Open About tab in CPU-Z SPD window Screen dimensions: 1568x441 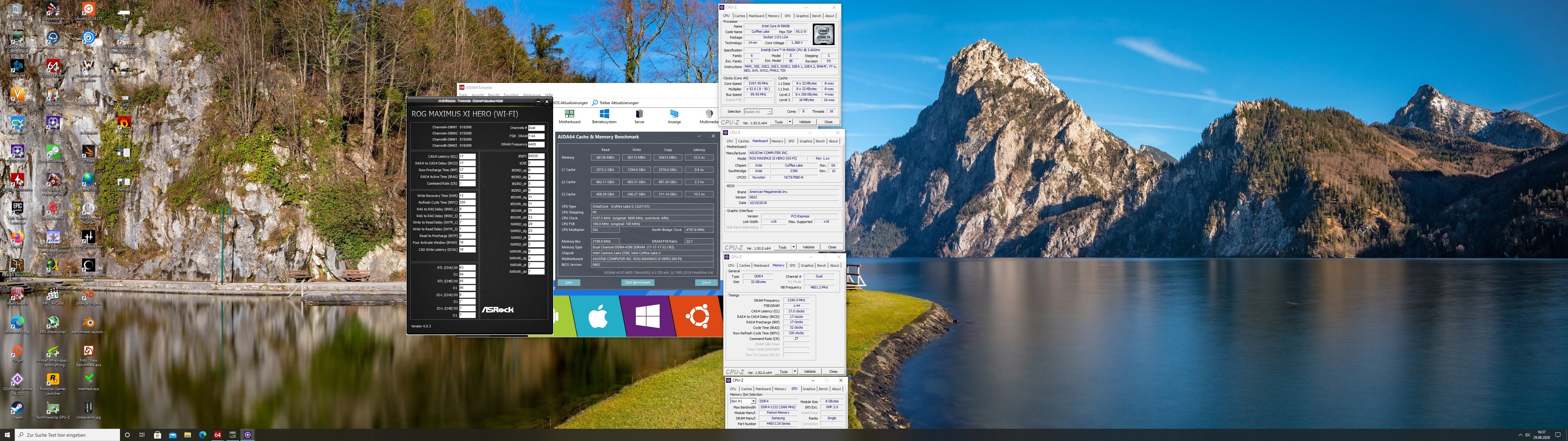point(836,389)
